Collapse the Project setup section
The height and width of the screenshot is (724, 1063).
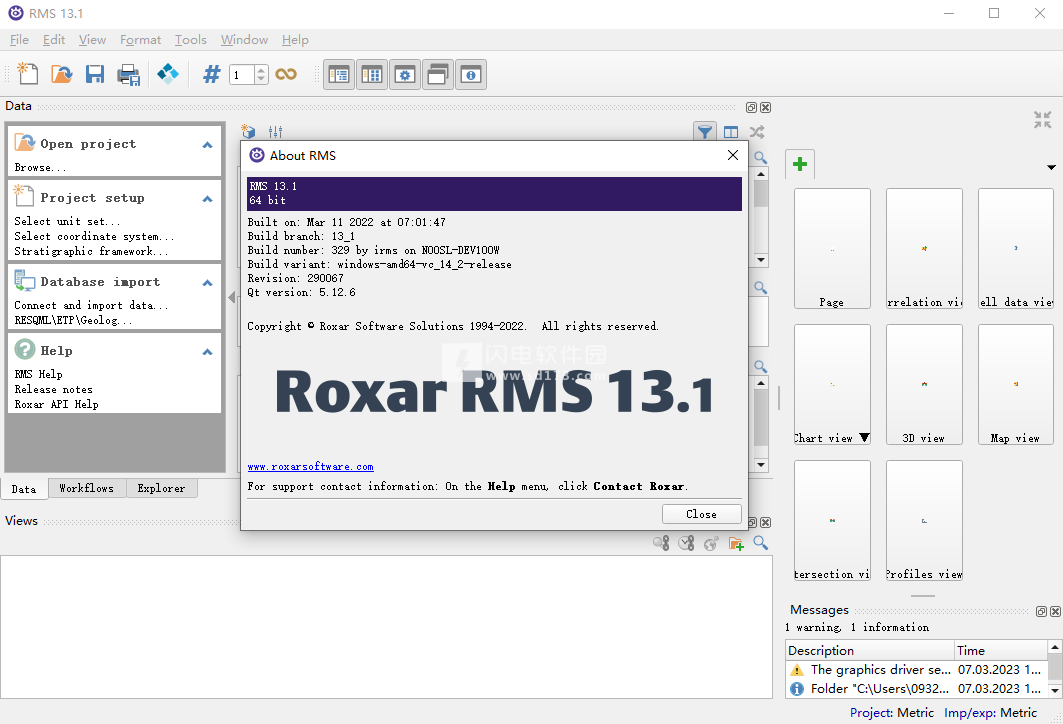207,199
